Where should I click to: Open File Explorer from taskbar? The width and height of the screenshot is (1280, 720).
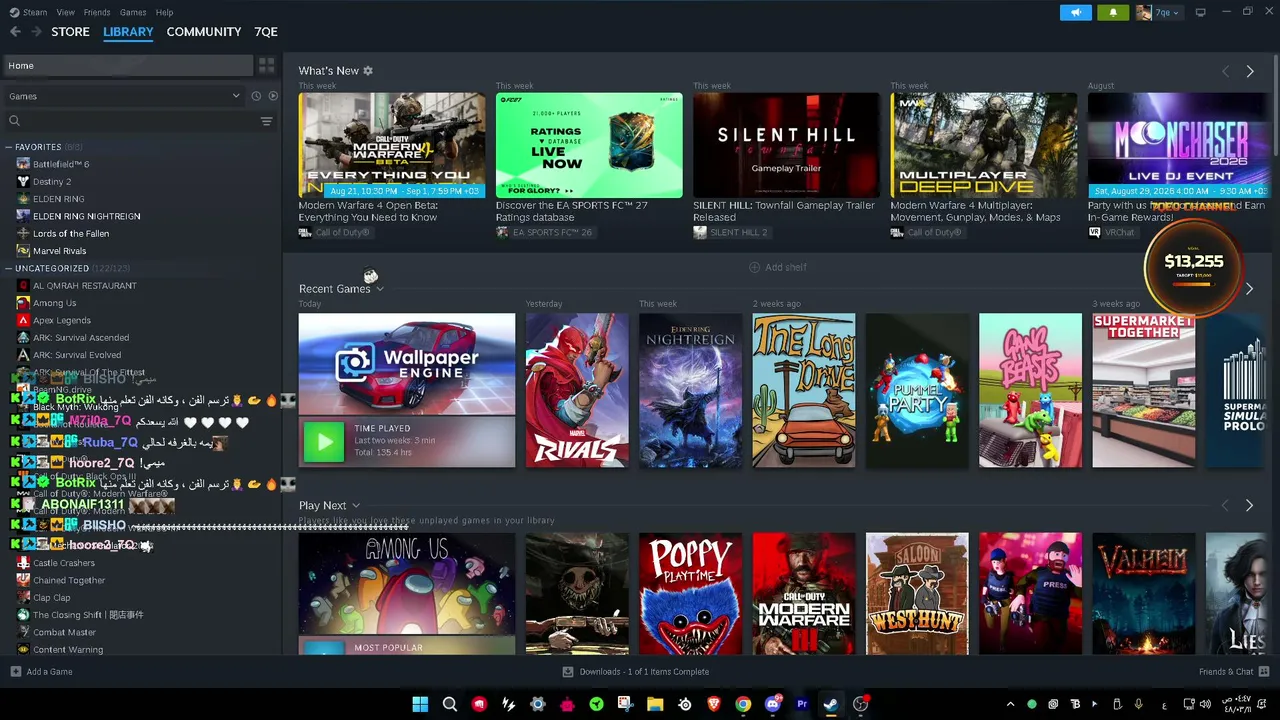click(655, 704)
